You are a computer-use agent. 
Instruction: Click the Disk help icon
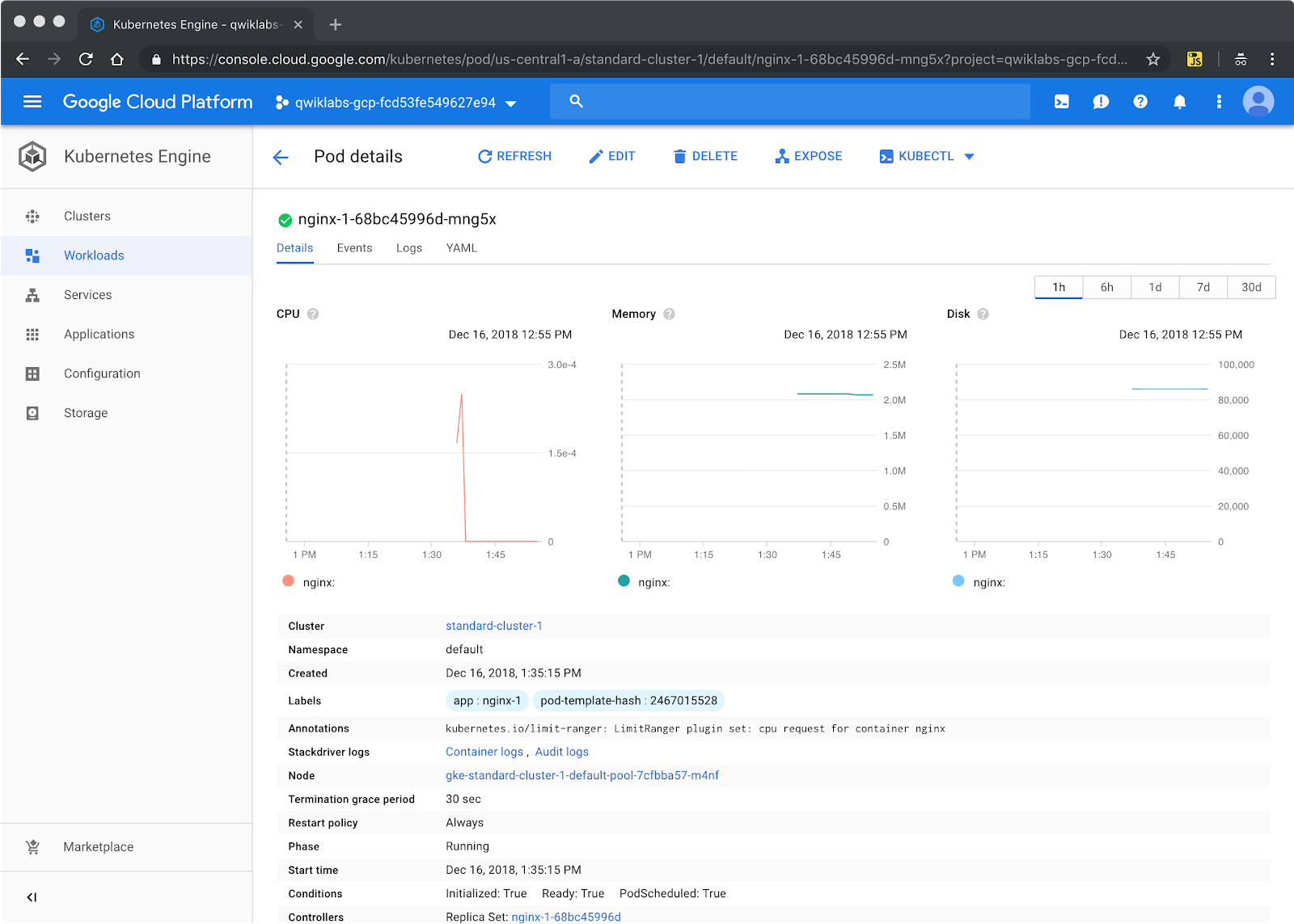coord(983,314)
